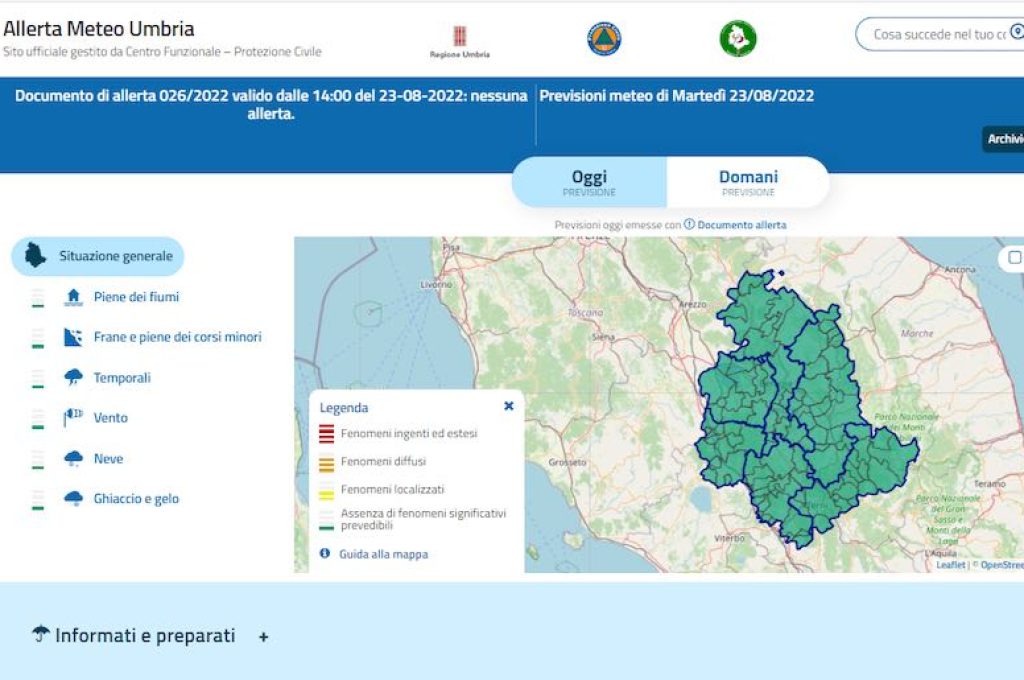Image resolution: width=1024 pixels, height=680 pixels.
Task: Select the Piene dei fiumi house icon
Action: (73, 297)
